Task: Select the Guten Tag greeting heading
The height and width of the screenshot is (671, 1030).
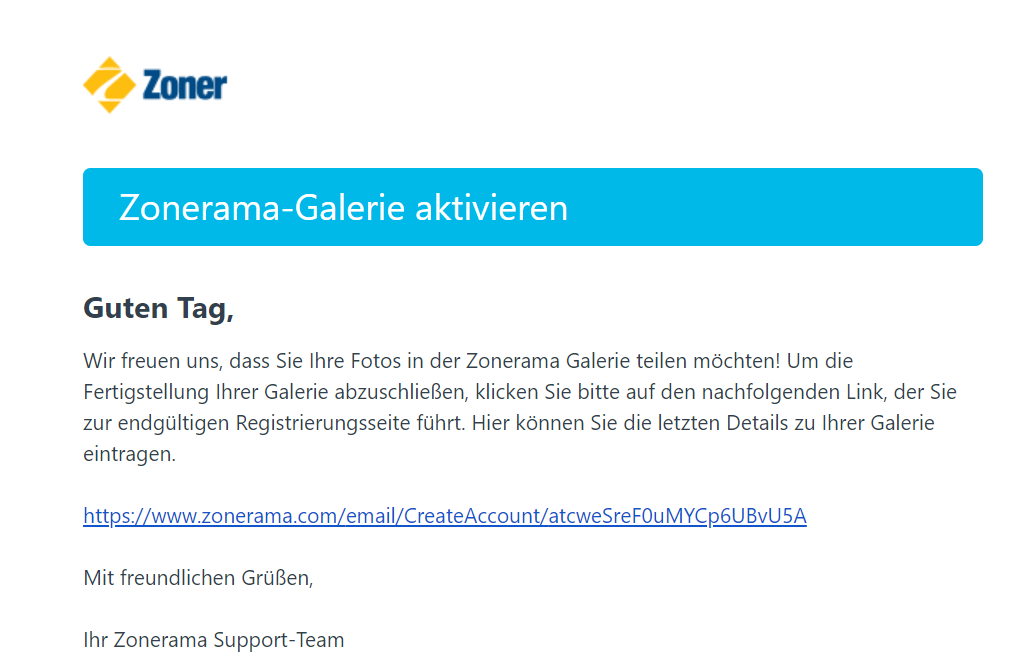Action: [x=158, y=308]
